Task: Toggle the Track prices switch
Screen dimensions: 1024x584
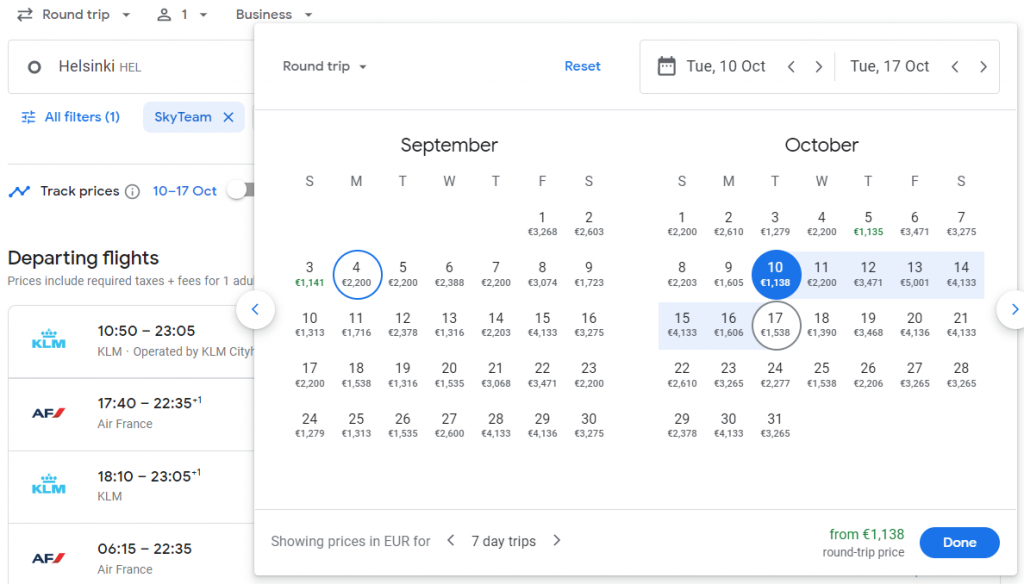Action: (x=240, y=190)
